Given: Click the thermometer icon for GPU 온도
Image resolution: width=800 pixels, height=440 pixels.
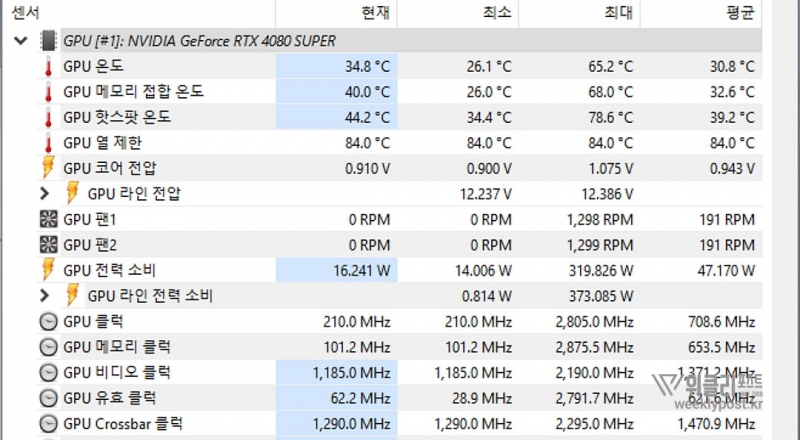Looking at the screenshot, I should point(48,66).
